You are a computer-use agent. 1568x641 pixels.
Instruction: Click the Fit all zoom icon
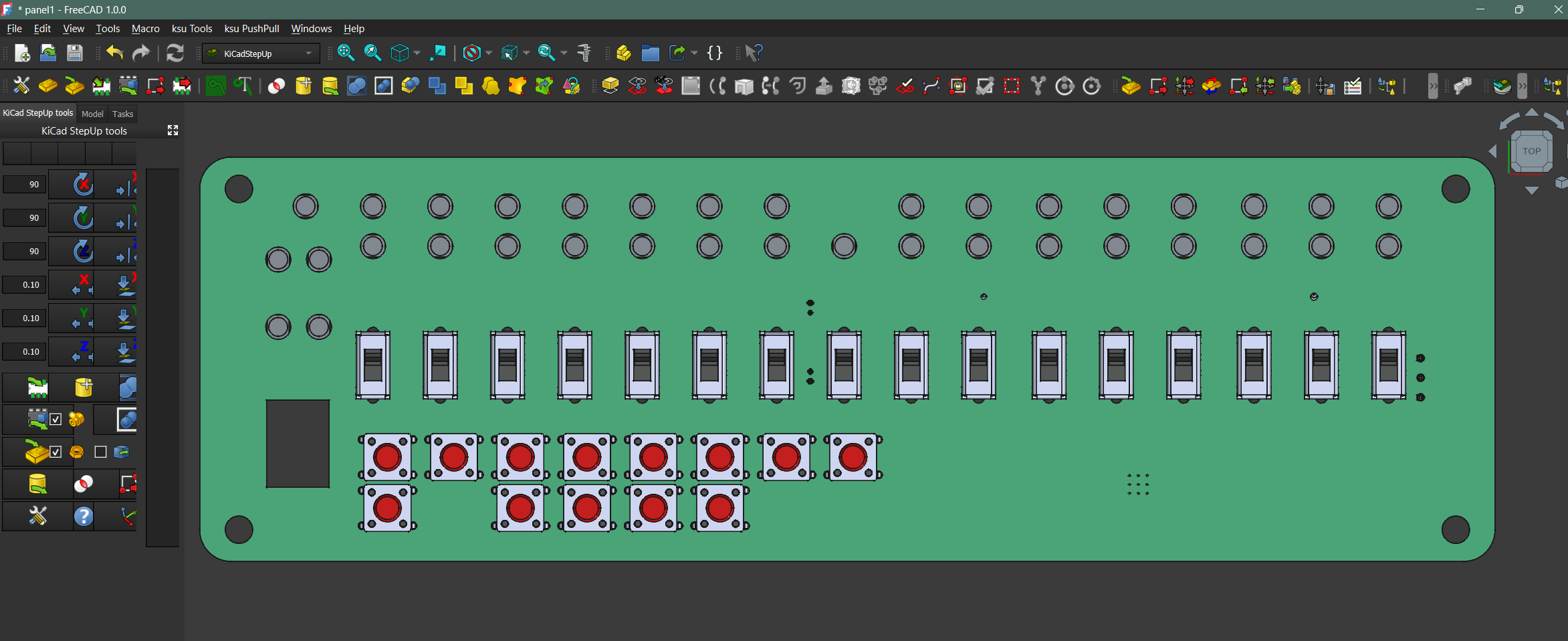[x=346, y=53]
